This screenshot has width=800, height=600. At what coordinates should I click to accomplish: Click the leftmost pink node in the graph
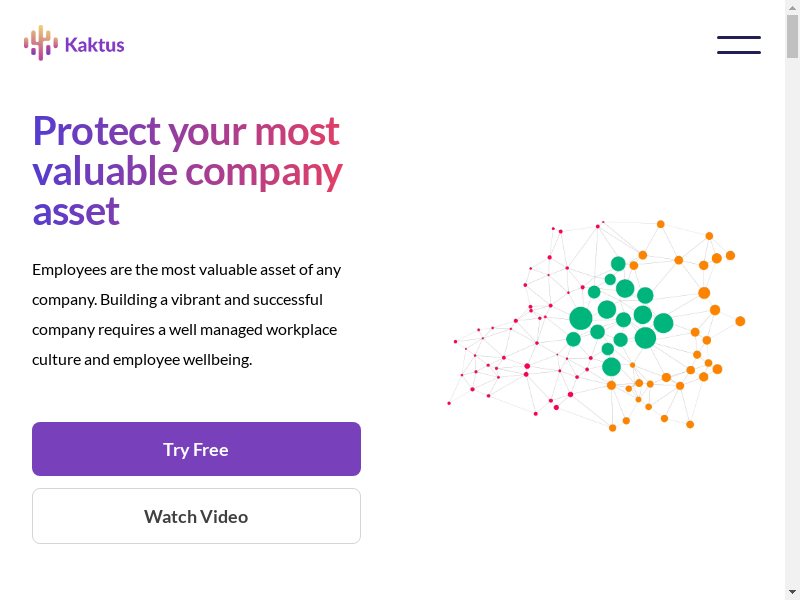449,403
